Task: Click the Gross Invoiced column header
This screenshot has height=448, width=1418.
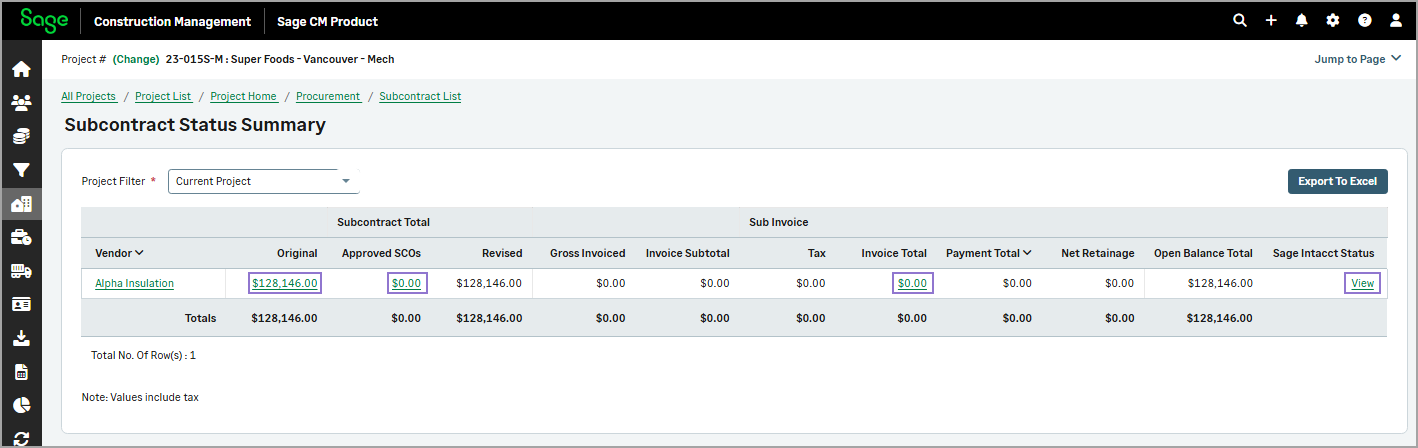Action: (x=588, y=253)
